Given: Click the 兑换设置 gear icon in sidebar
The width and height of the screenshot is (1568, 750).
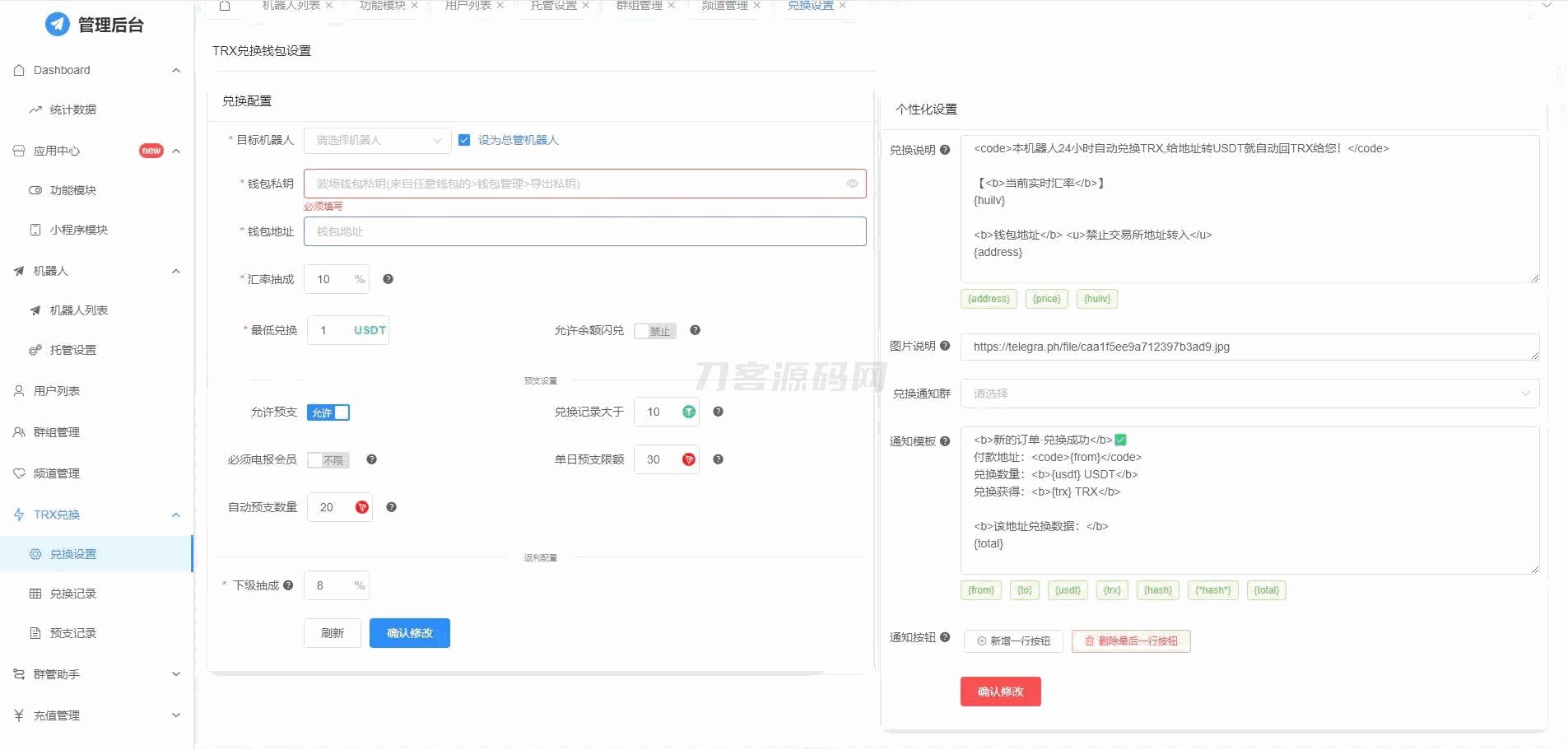Looking at the screenshot, I should pos(35,554).
